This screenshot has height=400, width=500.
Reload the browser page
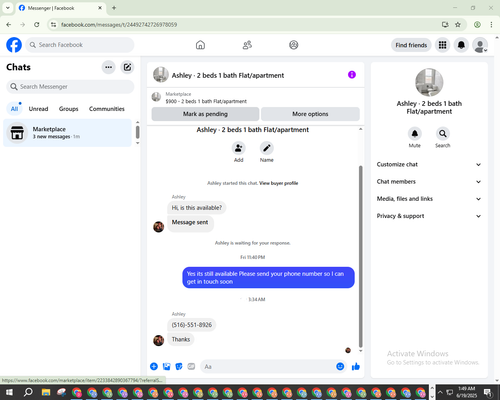click(37, 24)
